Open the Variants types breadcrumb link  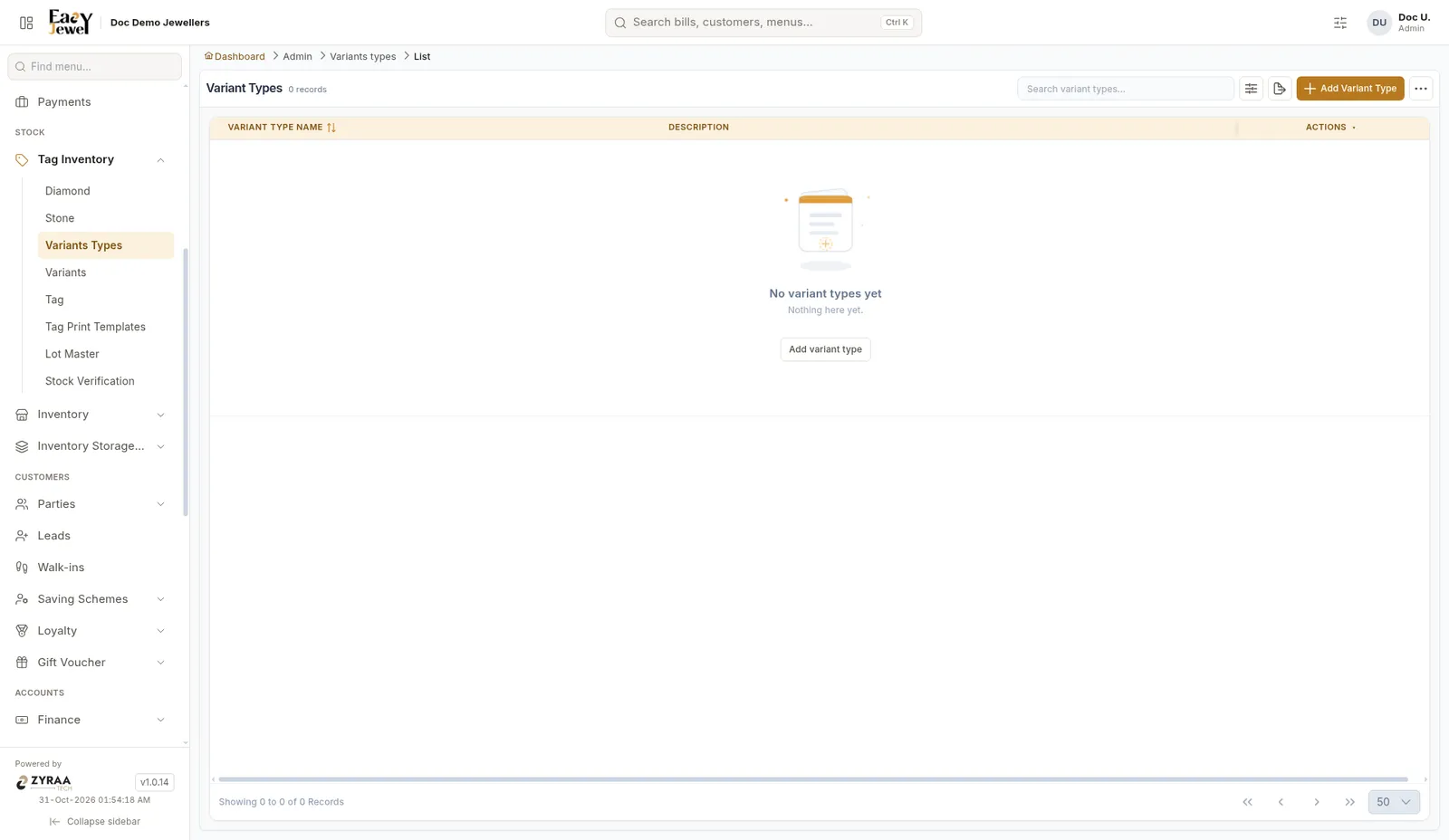point(362,56)
